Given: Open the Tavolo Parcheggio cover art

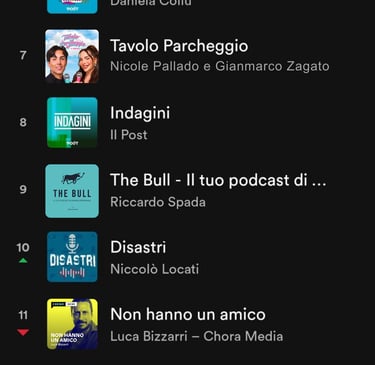Looking at the screenshot, I should pos(72,56).
